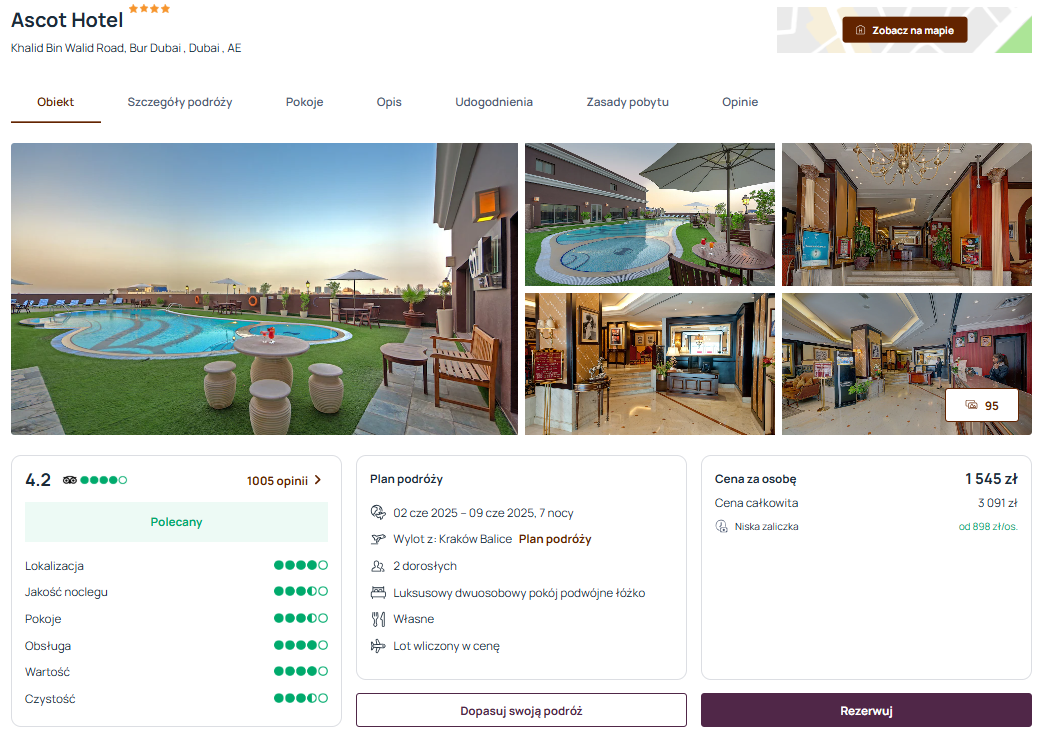This screenshot has height=735, width=1047.
Task: Select the Szczegóły podróży tab
Action: click(x=180, y=102)
